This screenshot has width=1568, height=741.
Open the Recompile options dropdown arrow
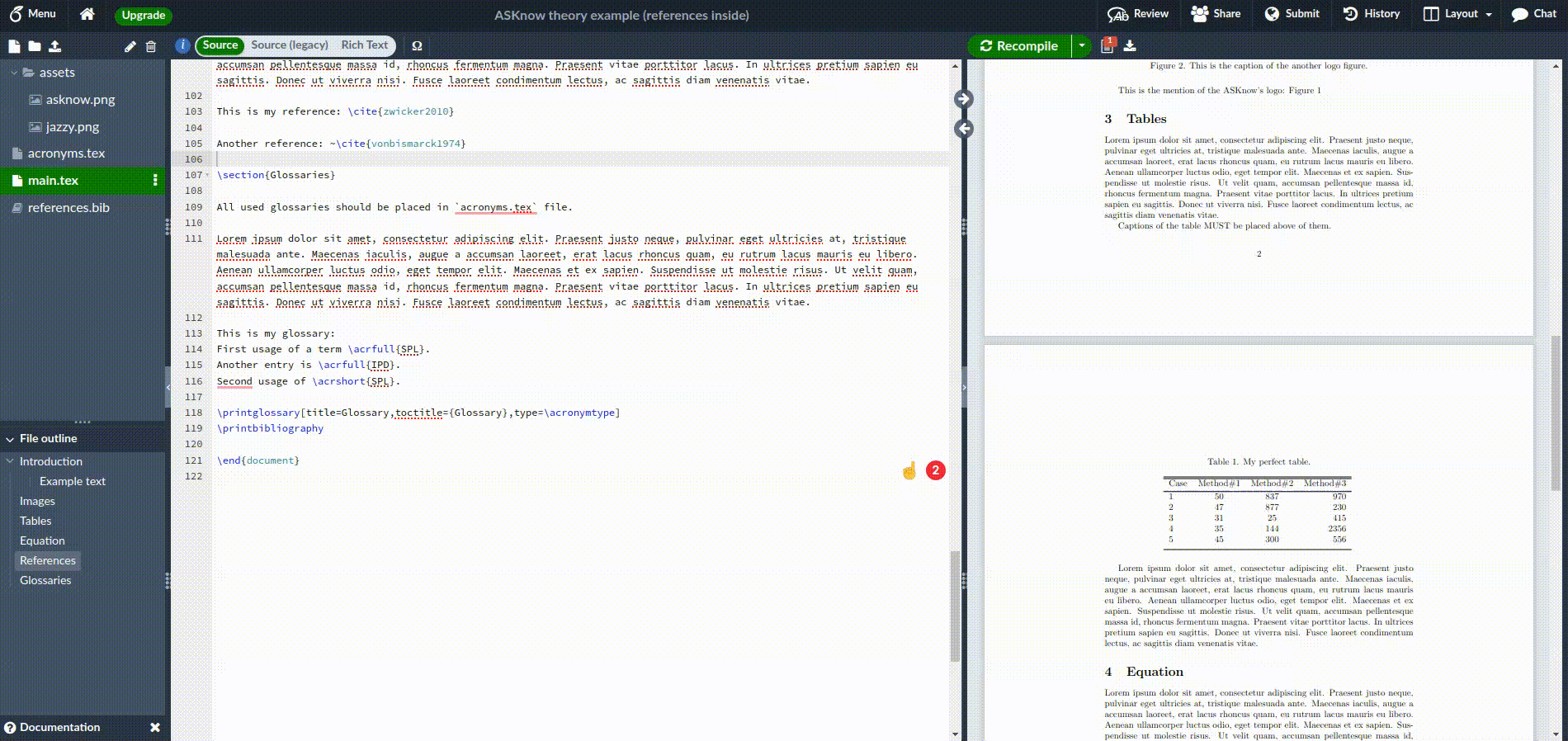point(1081,46)
